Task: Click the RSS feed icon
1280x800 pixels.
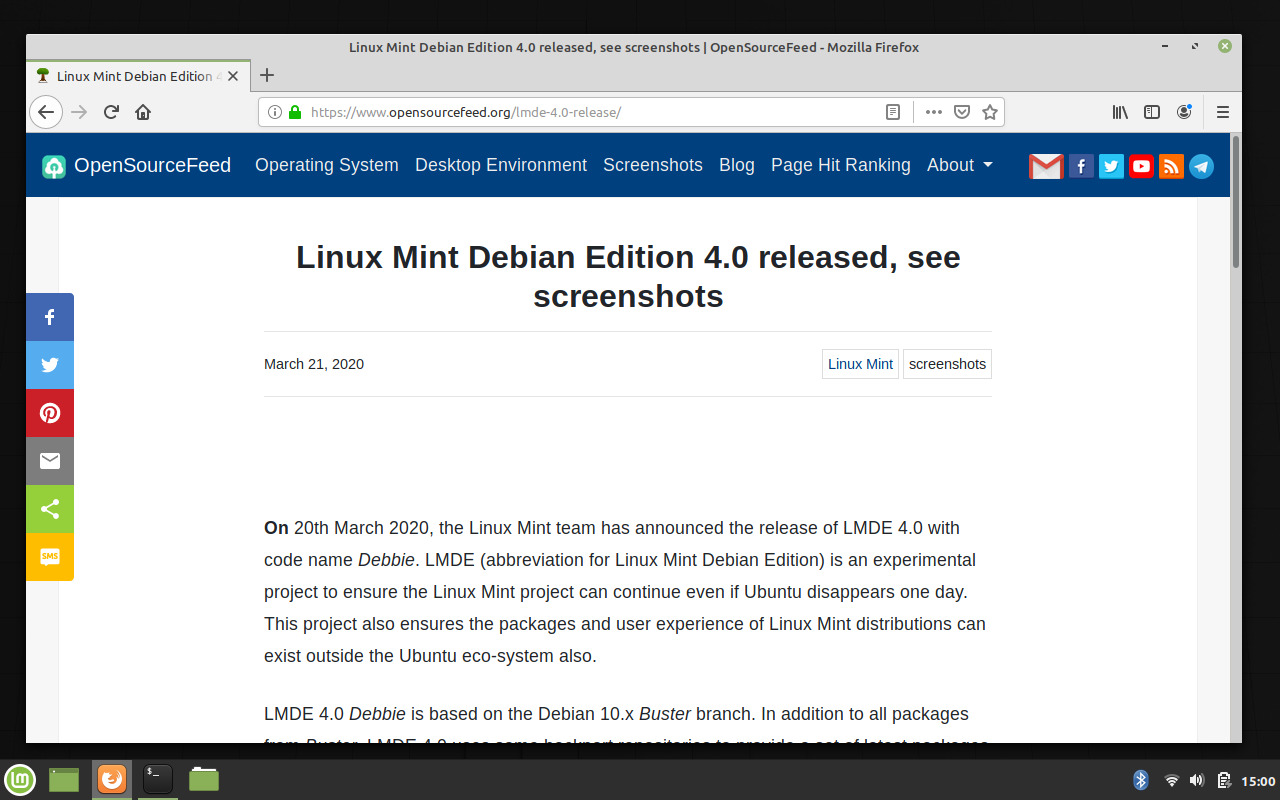Action: 1171,166
